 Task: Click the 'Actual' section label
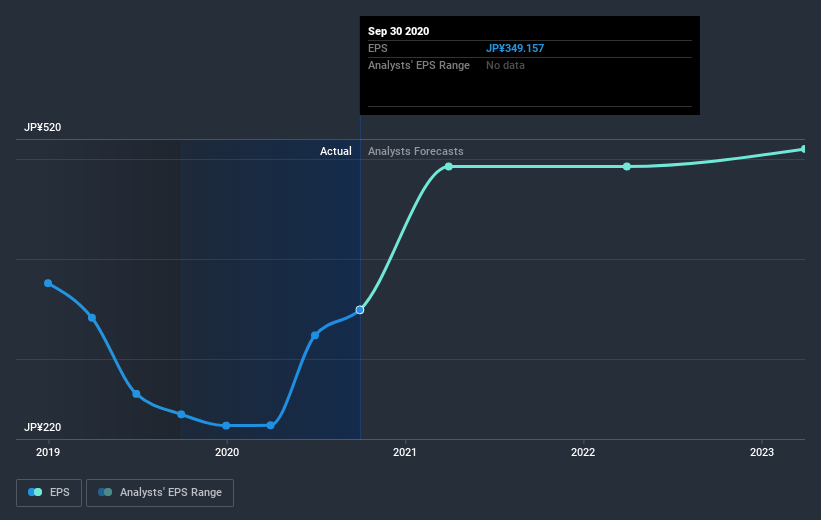pos(336,151)
